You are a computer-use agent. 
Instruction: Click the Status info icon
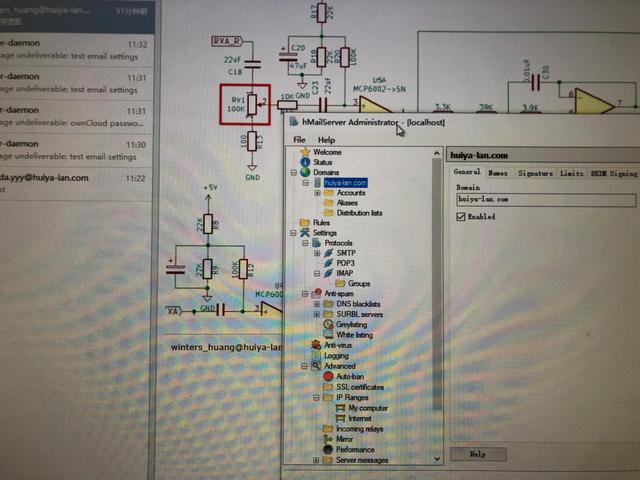[305, 162]
